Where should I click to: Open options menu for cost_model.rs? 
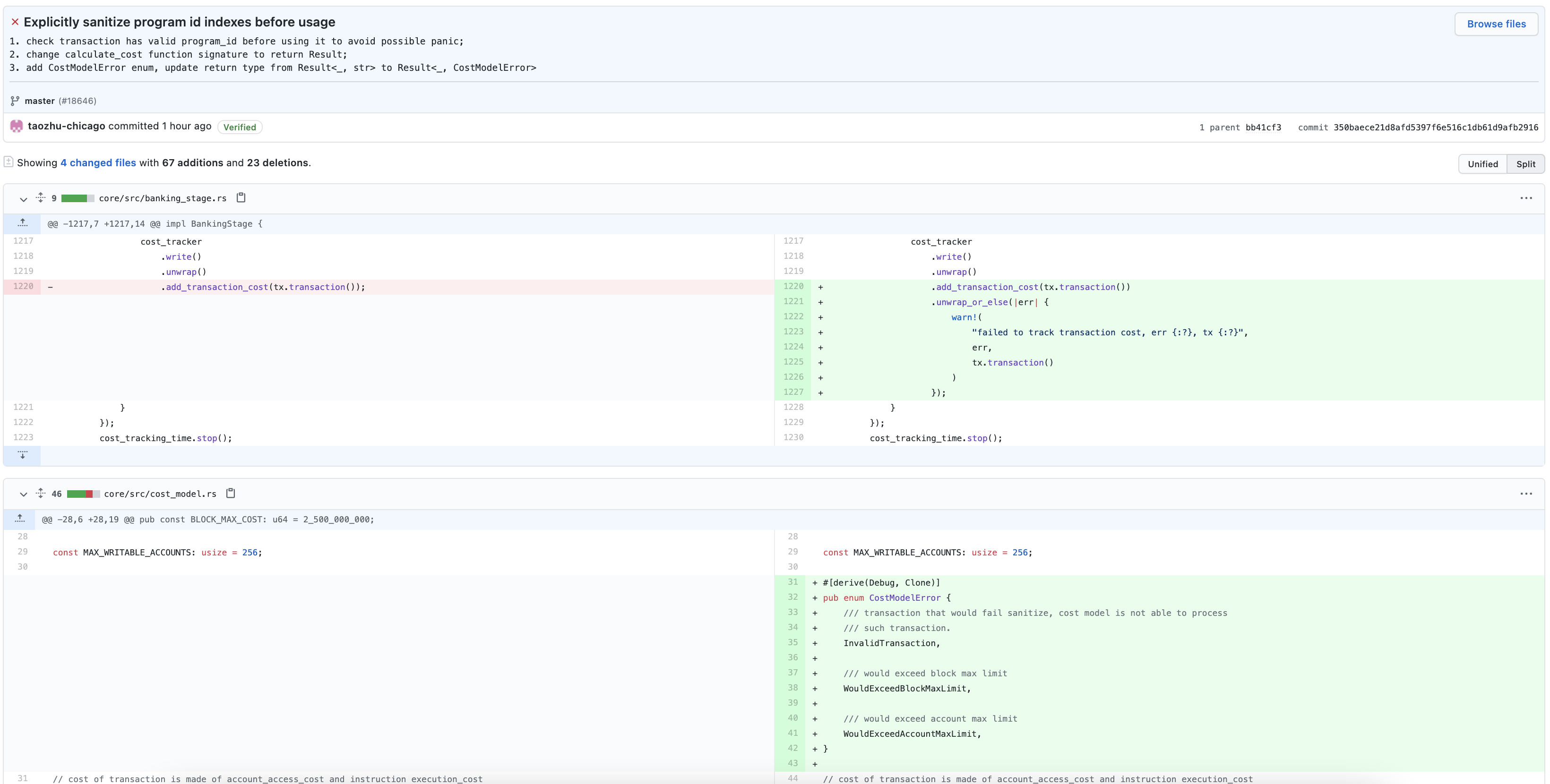1525,494
